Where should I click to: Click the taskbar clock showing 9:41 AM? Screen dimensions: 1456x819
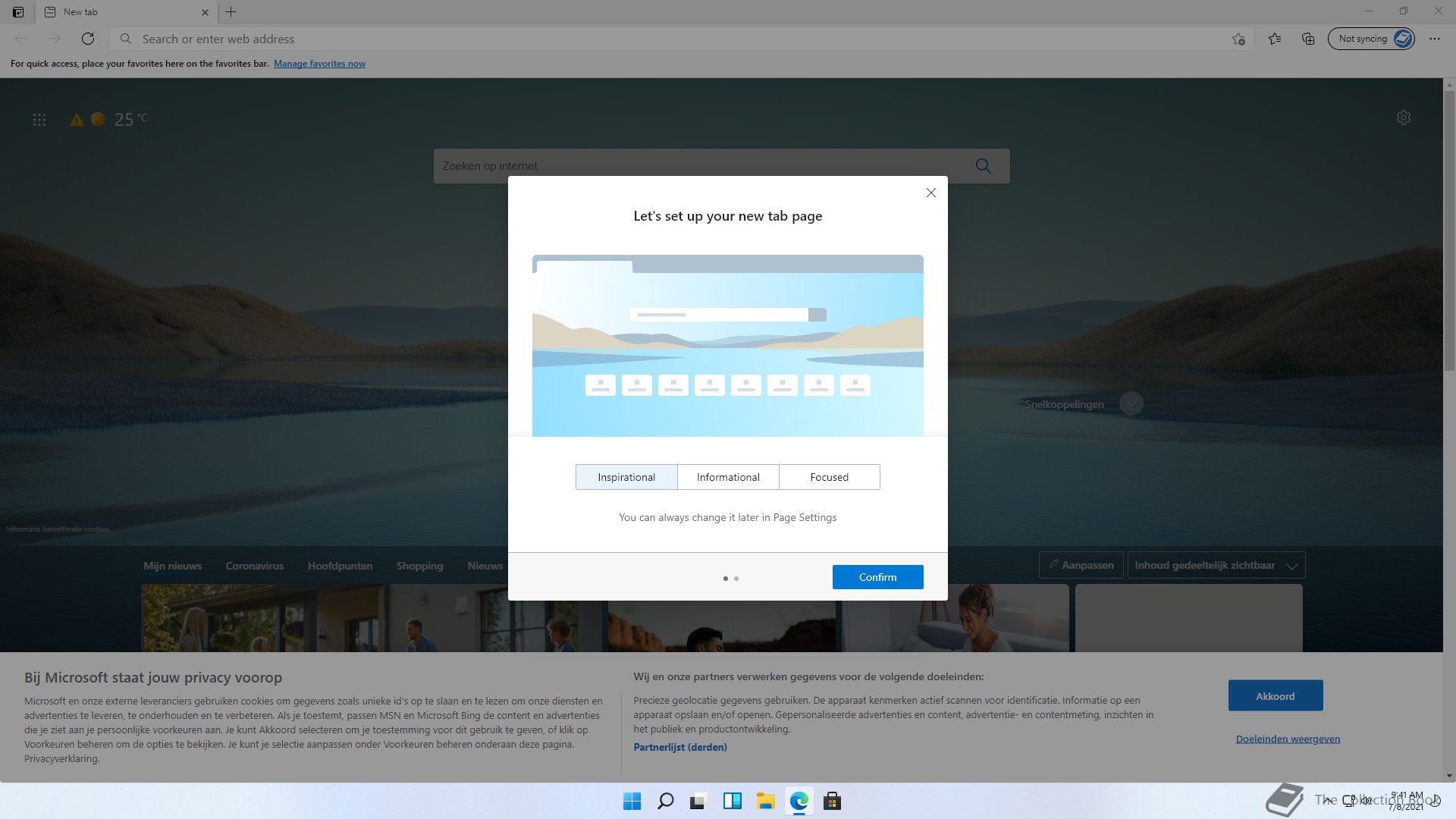point(1406,801)
